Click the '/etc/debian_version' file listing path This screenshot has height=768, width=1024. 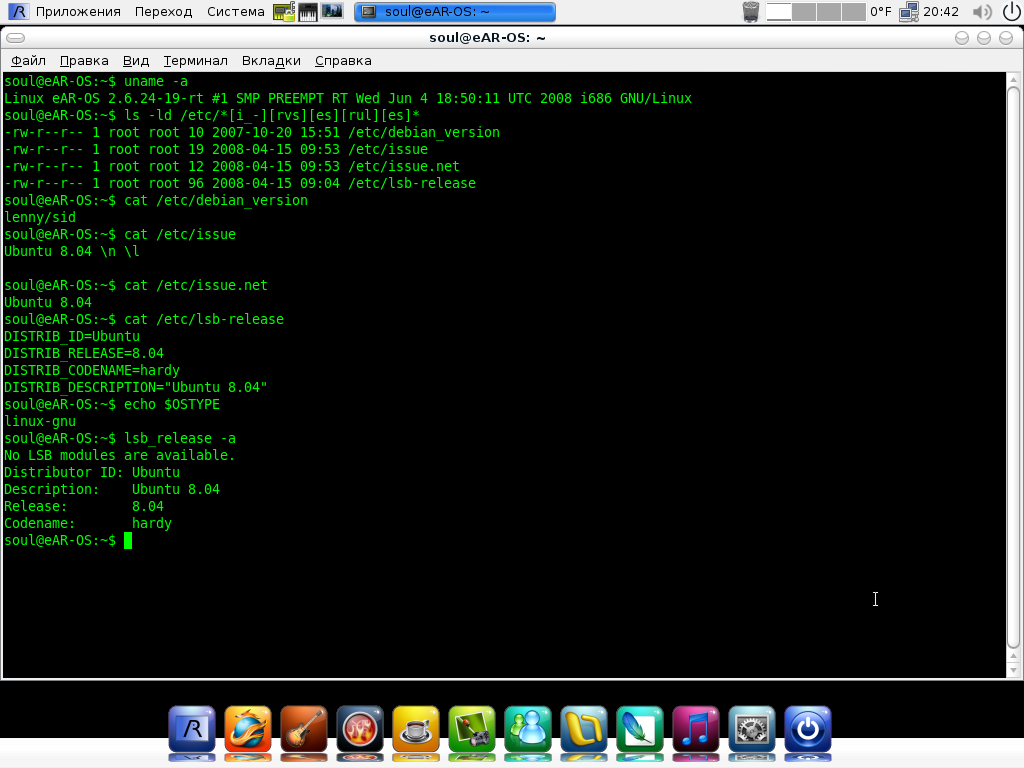pos(424,133)
